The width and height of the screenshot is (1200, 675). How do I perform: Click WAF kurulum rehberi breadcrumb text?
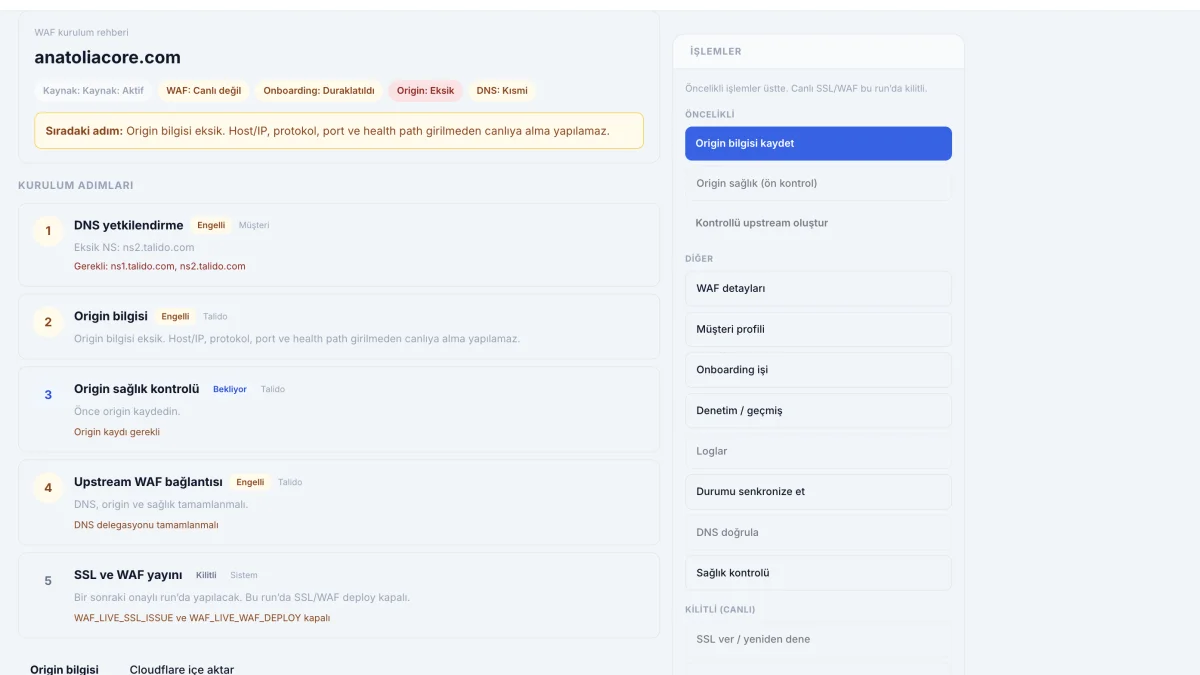(x=81, y=33)
